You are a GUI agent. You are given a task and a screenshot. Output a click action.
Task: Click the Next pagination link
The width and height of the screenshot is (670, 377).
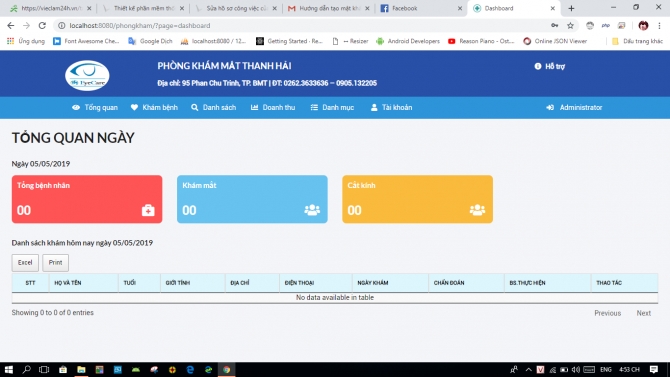coord(644,313)
